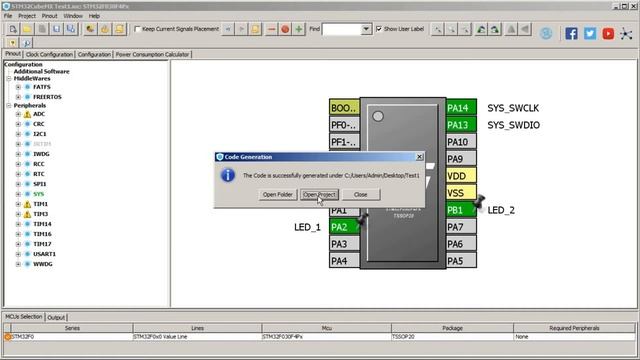This screenshot has width=640, height=360.
Task: Click the first zoom magnifier icon after Show User Label
Action: tap(437, 29)
